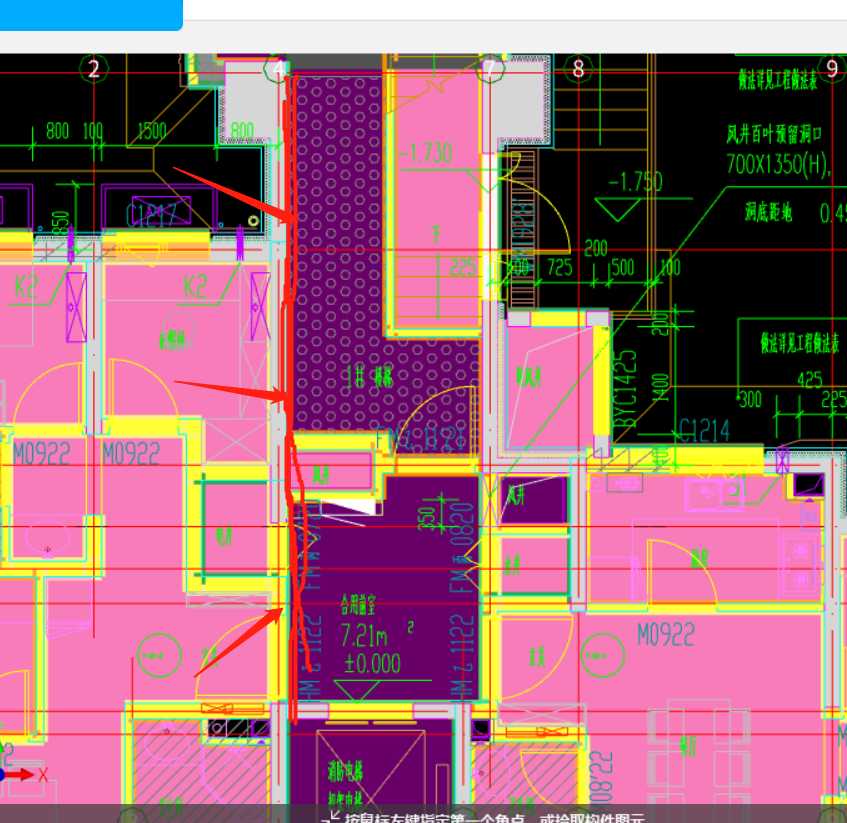Pick the dimension value 1400

pos(660,387)
